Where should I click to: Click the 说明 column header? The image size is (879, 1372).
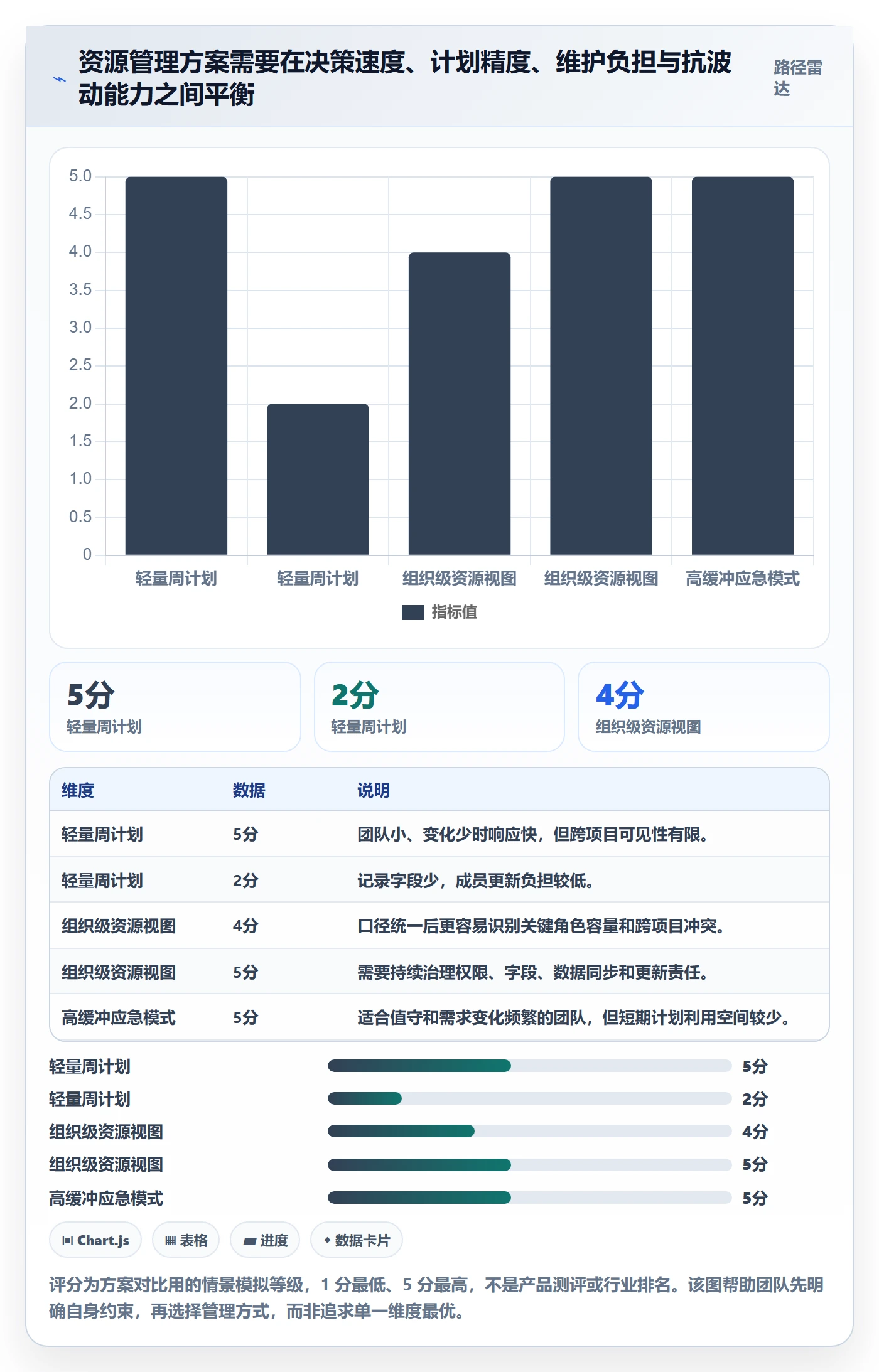tap(374, 790)
